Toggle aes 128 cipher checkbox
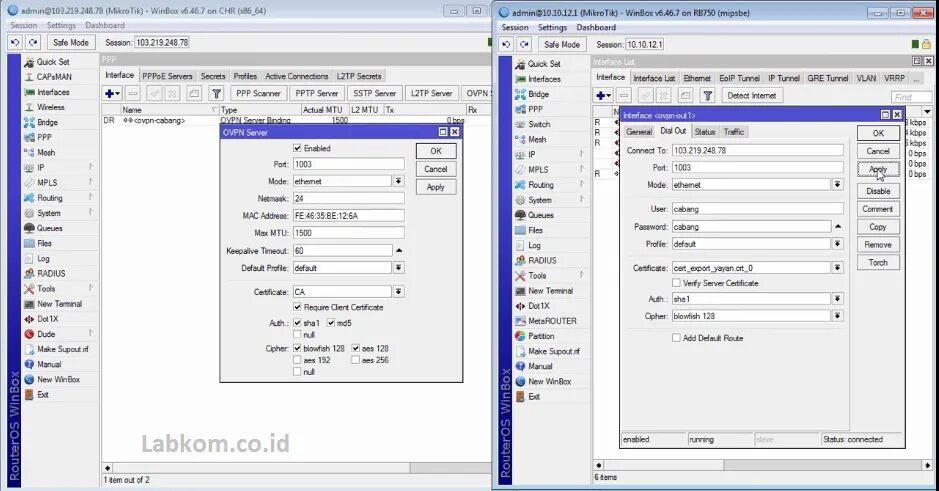The image size is (939, 491). point(356,348)
